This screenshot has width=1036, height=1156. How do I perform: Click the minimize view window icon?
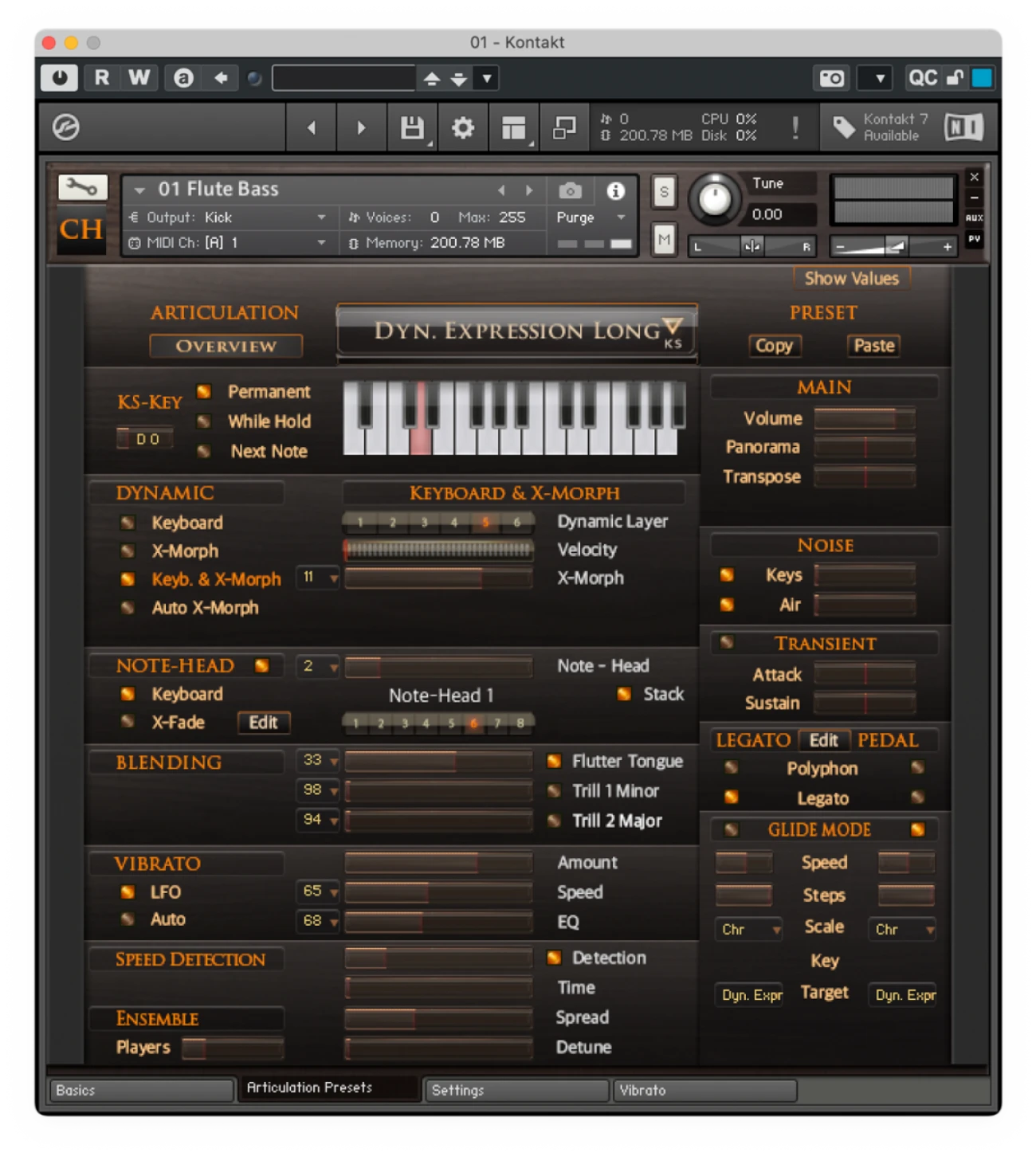coord(564,127)
